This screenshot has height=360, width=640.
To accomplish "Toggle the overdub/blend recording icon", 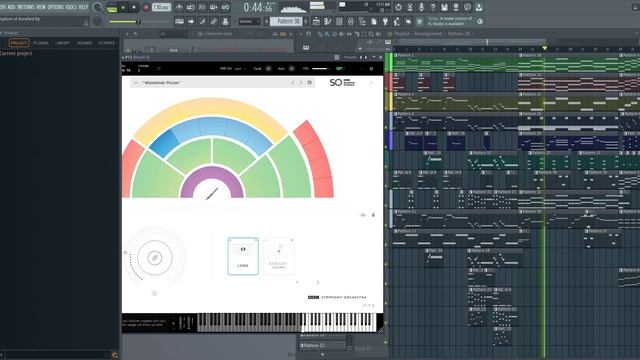I will 213,7.
